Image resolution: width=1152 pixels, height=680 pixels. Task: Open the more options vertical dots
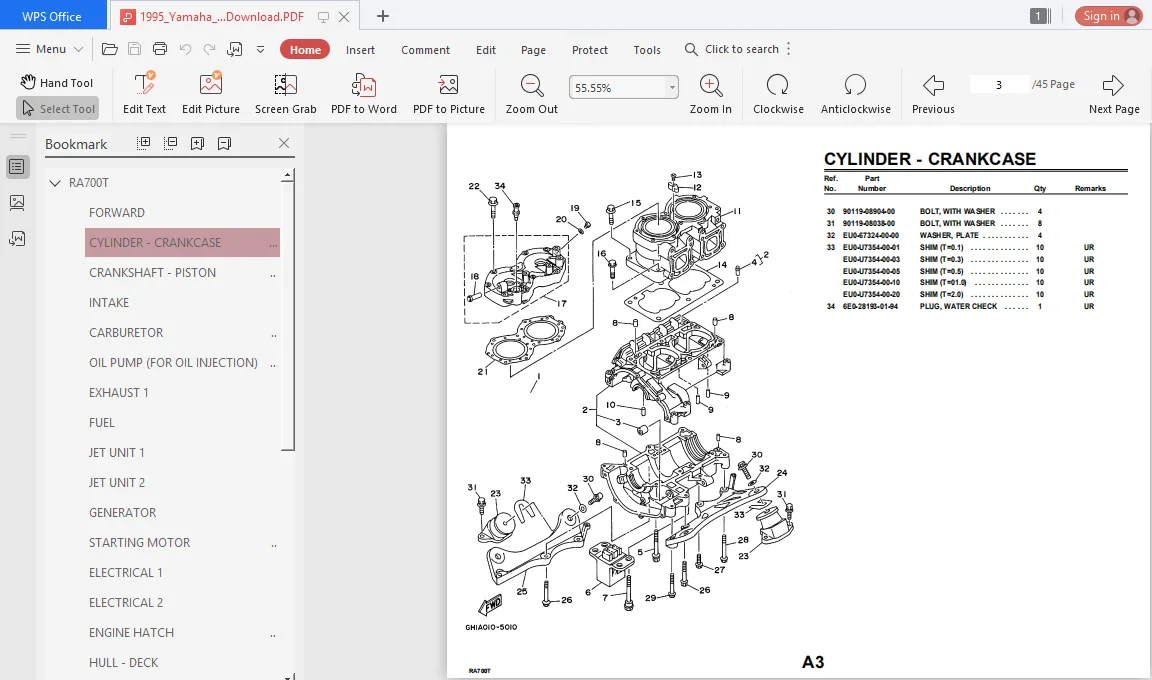tap(788, 49)
